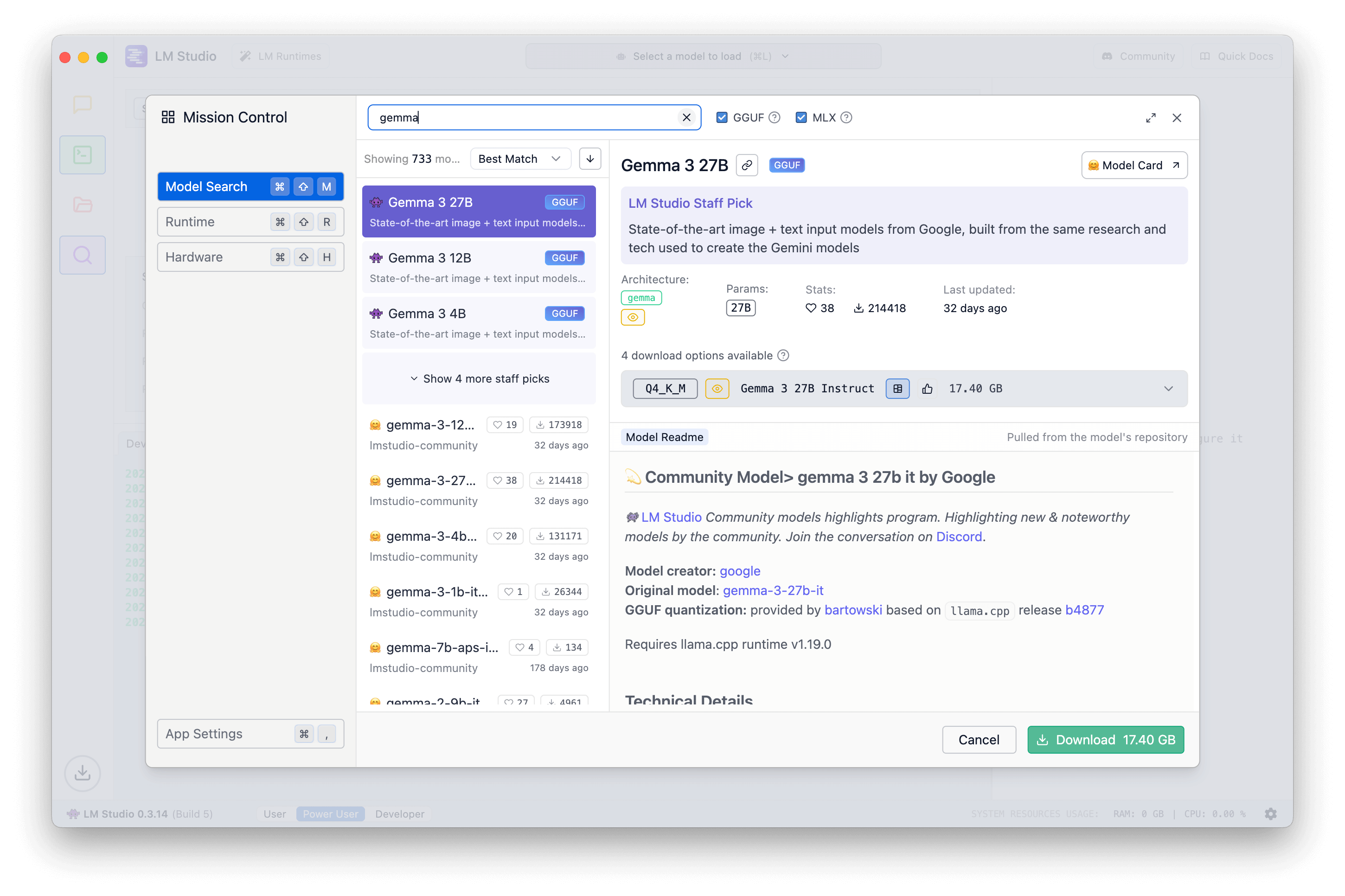The width and height of the screenshot is (1345, 896).
Task: Click the vision eye badge under Architecture
Action: [x=633, y=317]
